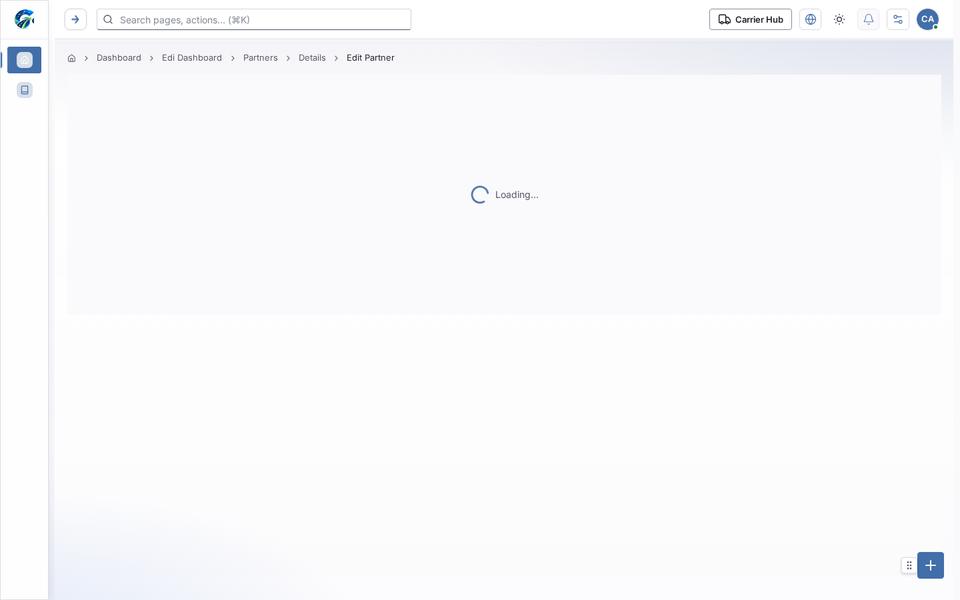Go to home via breadcrumb house icon

(x=72, y=58)
